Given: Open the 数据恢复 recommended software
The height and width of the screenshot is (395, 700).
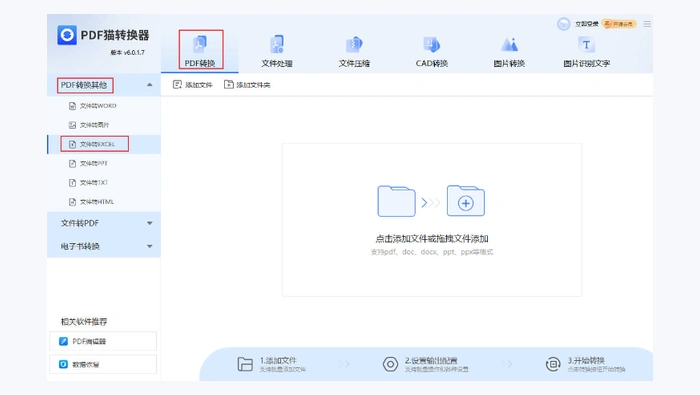Looking at the screenshot, I should pyautogui.click(x=103, y=364).
